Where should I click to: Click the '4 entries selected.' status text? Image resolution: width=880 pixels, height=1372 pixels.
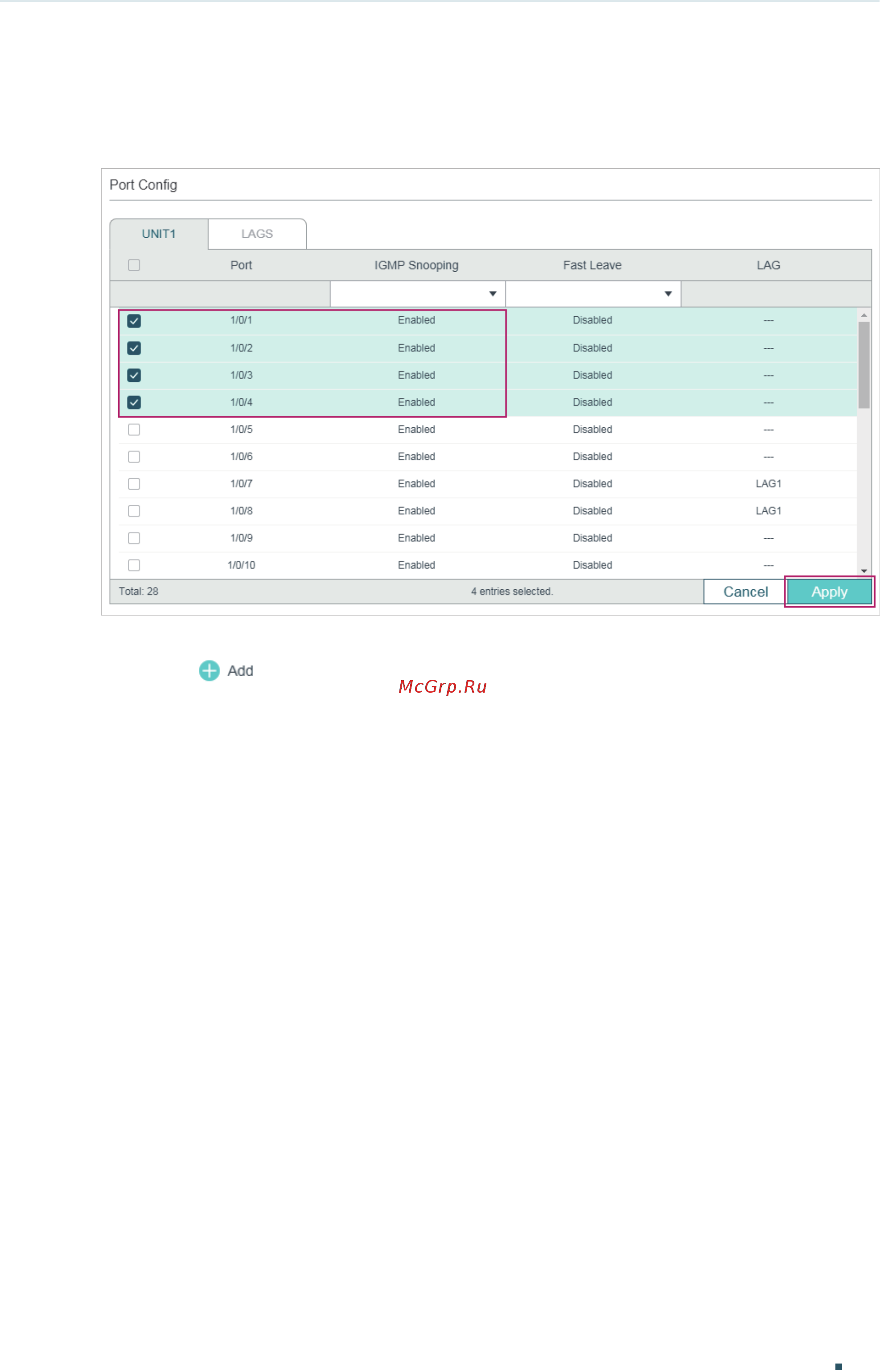(512, 592)
